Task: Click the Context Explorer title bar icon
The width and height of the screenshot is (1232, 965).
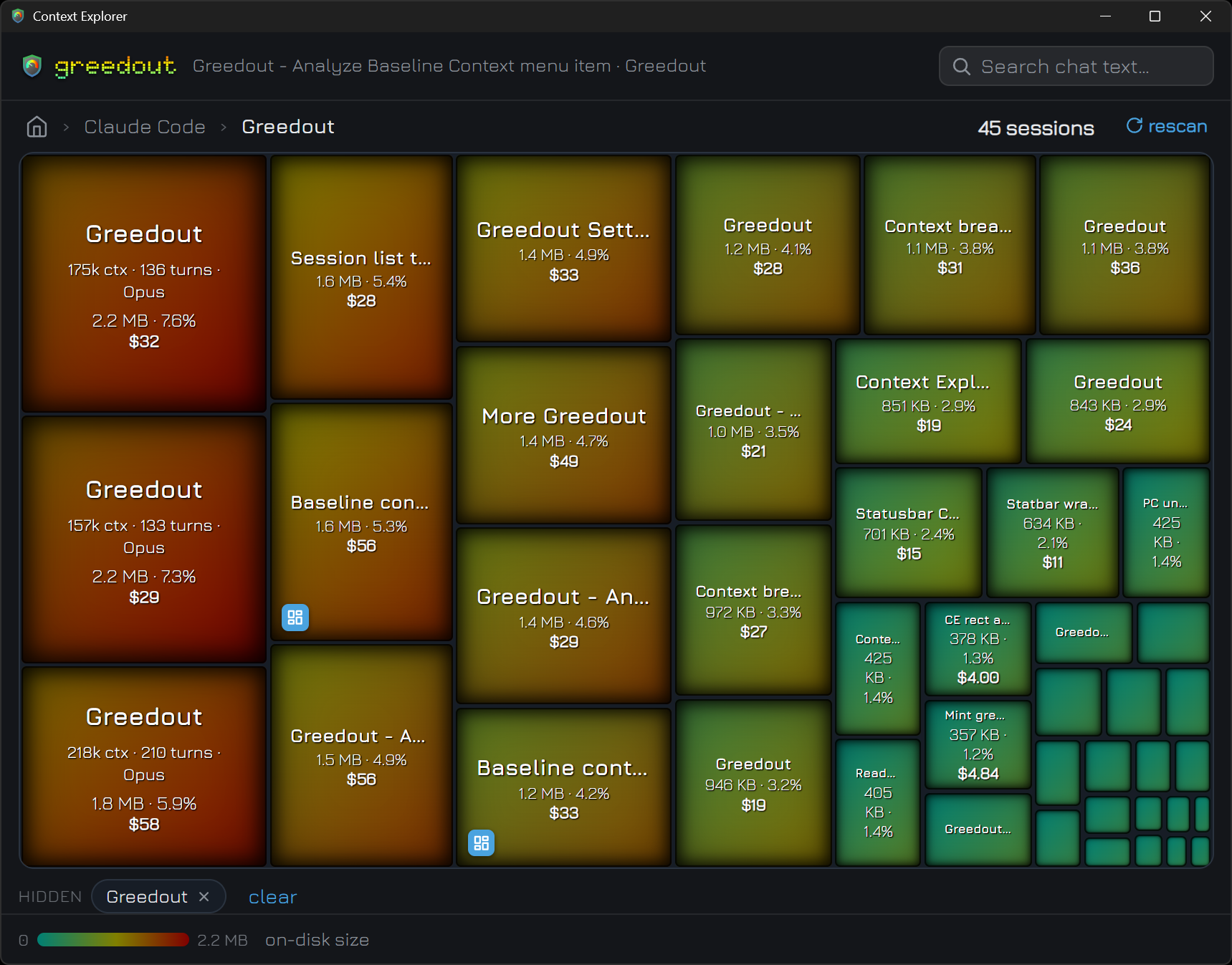Action: click(19, 16)
